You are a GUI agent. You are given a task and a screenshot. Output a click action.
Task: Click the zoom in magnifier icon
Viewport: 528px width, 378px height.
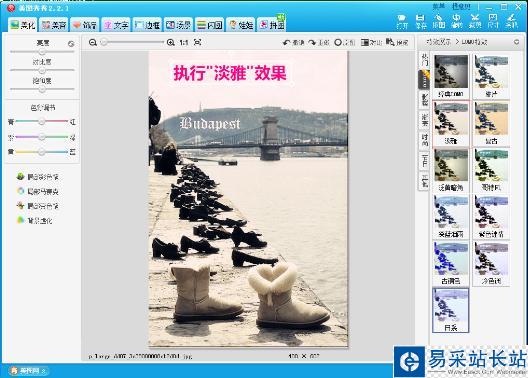(170, 42)
